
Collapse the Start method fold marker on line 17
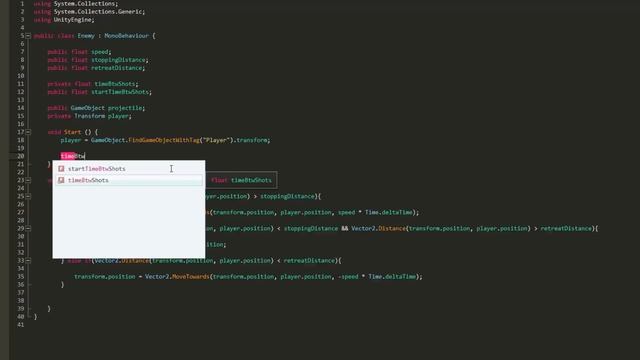(28, 132)
